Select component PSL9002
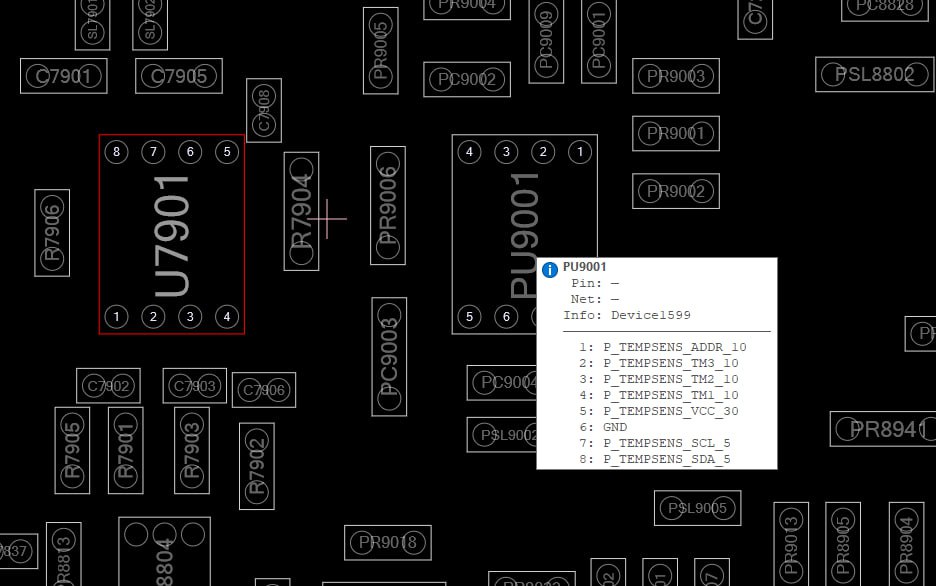The image size is (936, 586). (x=502, y=434)
